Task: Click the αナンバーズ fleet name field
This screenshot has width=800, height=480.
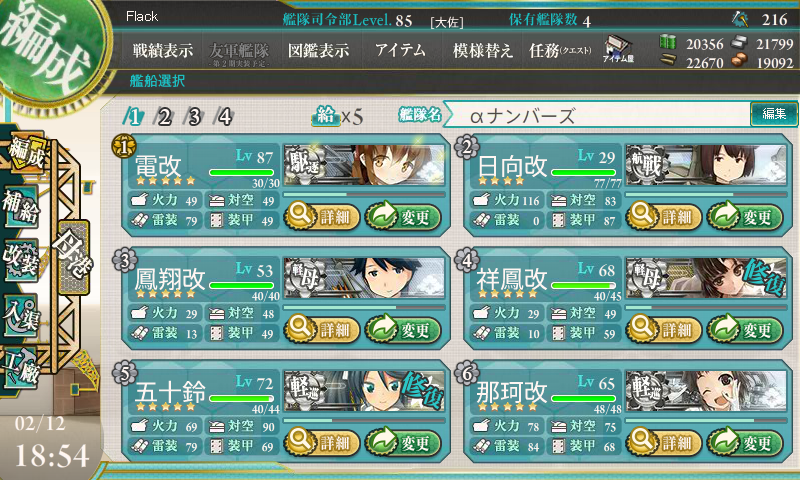Action: 597,115
